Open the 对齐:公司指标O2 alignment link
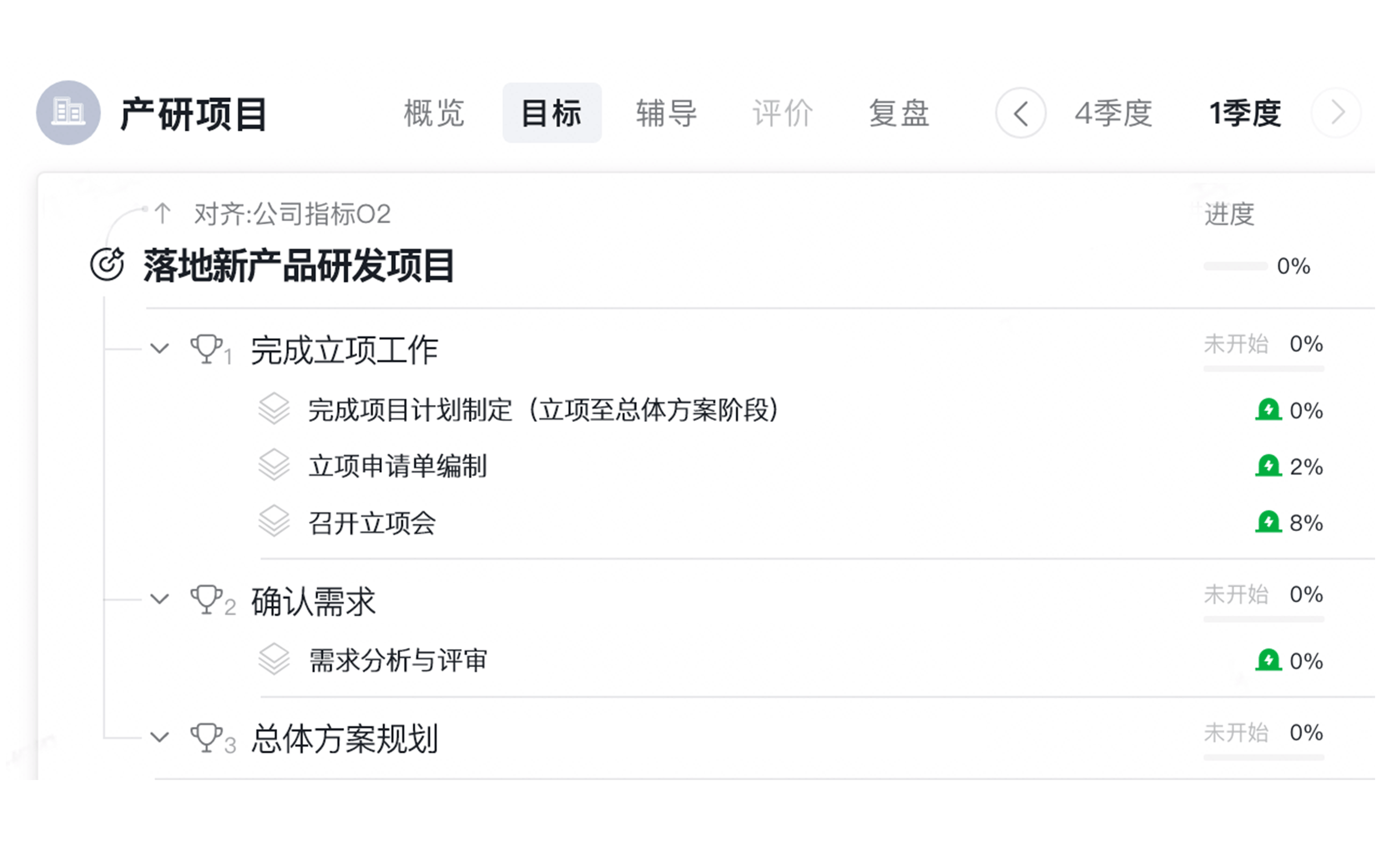 (x=292, y=214)
